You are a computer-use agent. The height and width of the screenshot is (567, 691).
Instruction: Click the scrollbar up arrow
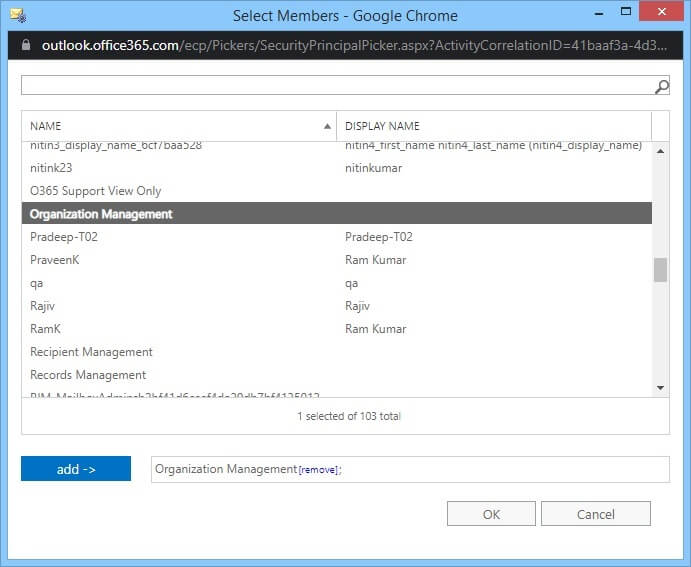tap(660, 151)
